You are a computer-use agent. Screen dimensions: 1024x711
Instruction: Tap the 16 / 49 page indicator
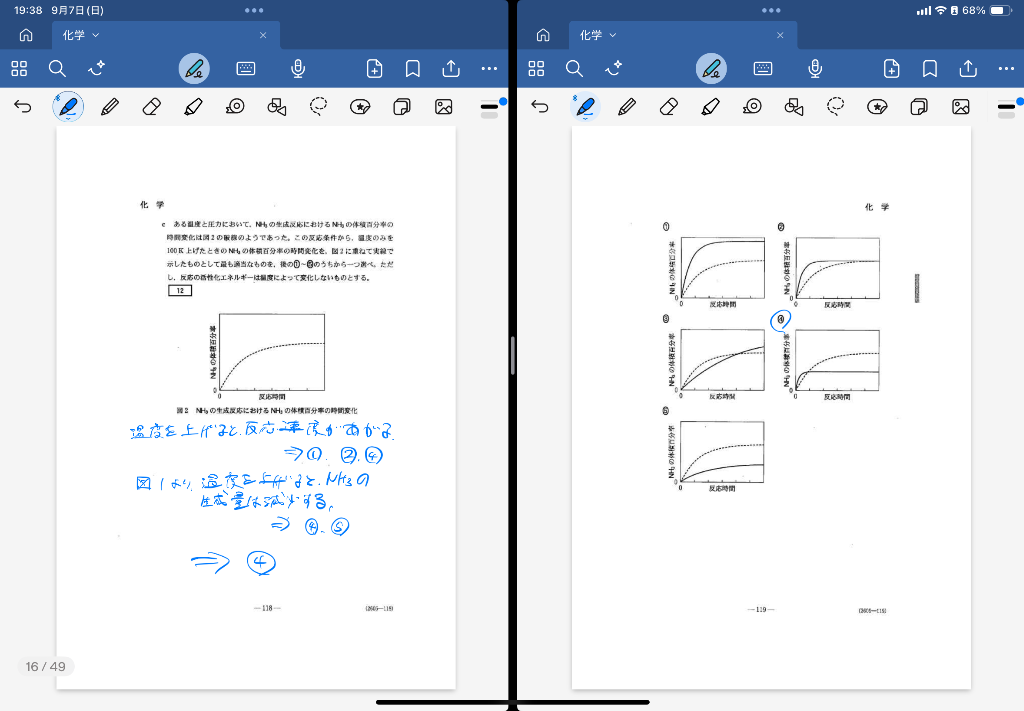(45, 666)
